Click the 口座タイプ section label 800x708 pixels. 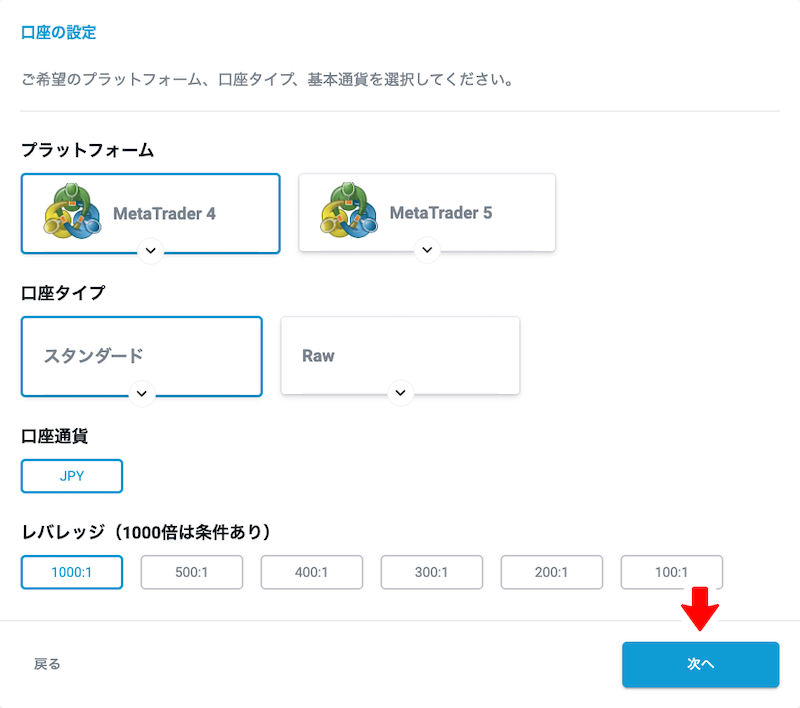point(63,293)
